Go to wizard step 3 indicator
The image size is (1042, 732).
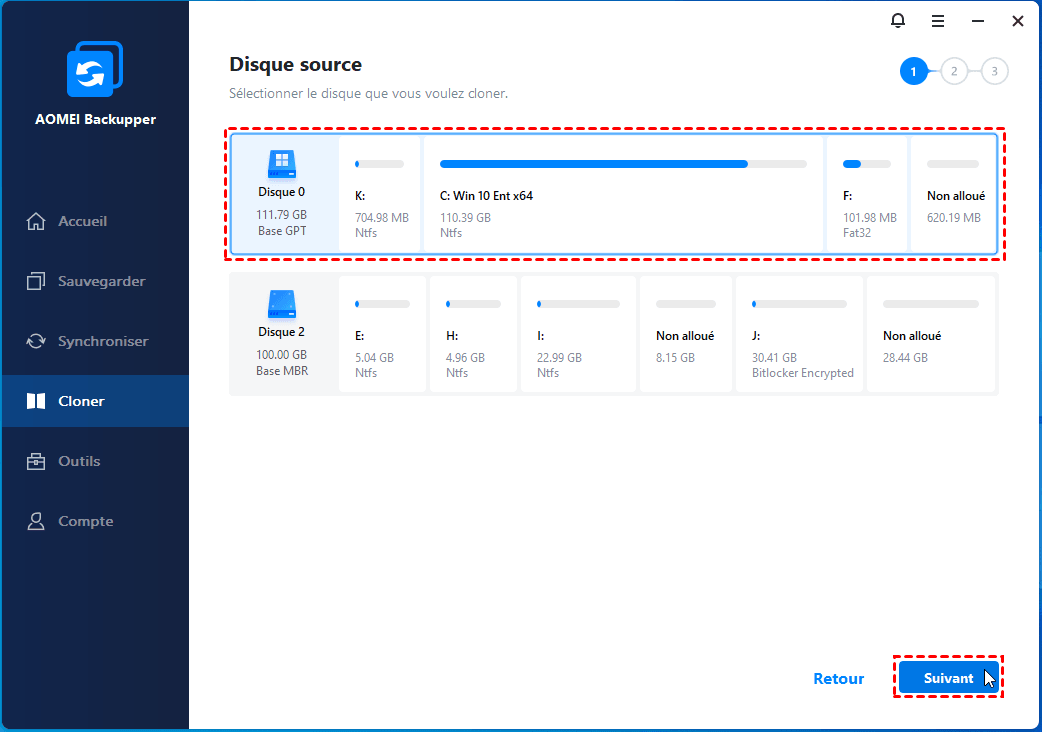[995, 71]
